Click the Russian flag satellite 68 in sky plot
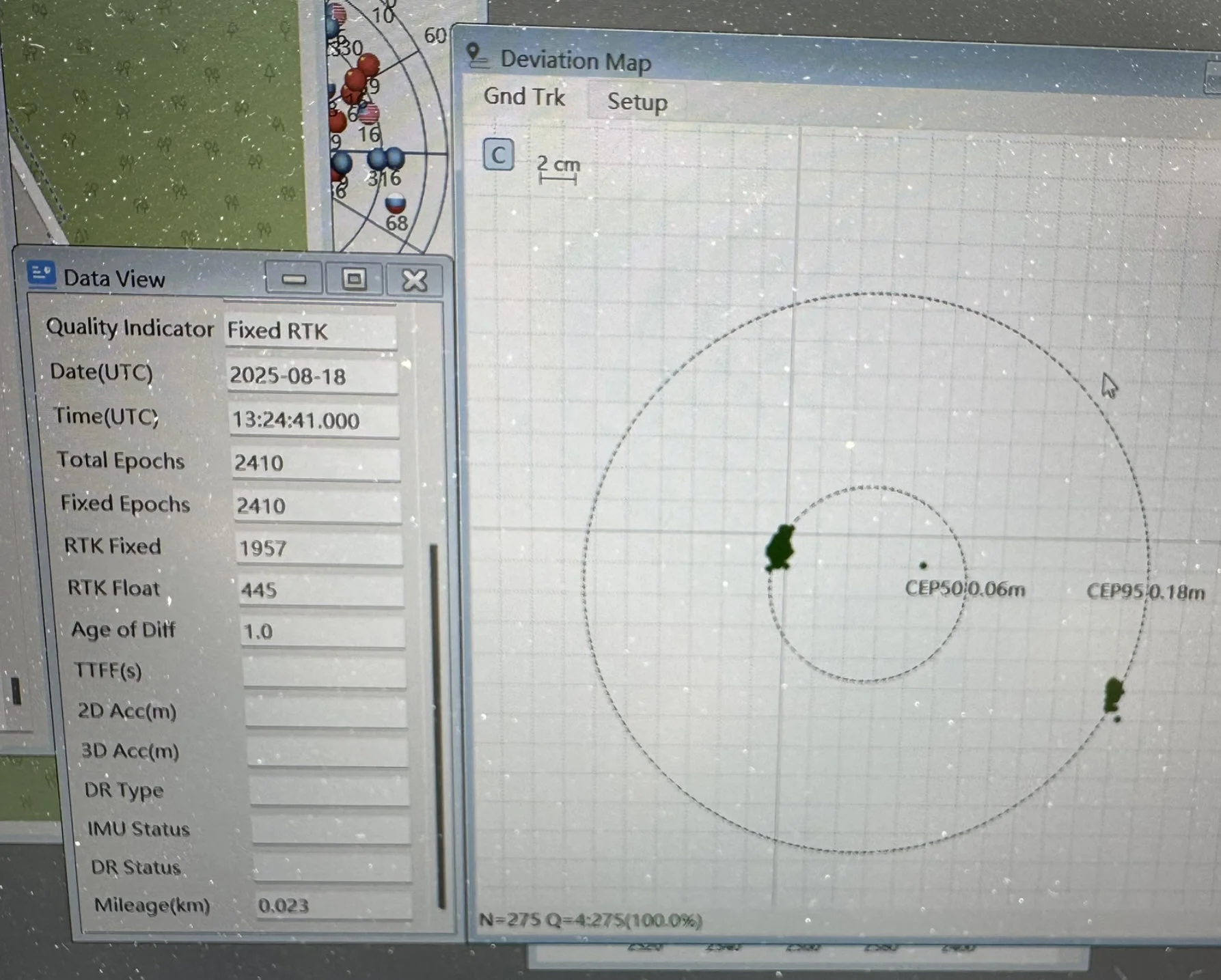 [396, 203]
